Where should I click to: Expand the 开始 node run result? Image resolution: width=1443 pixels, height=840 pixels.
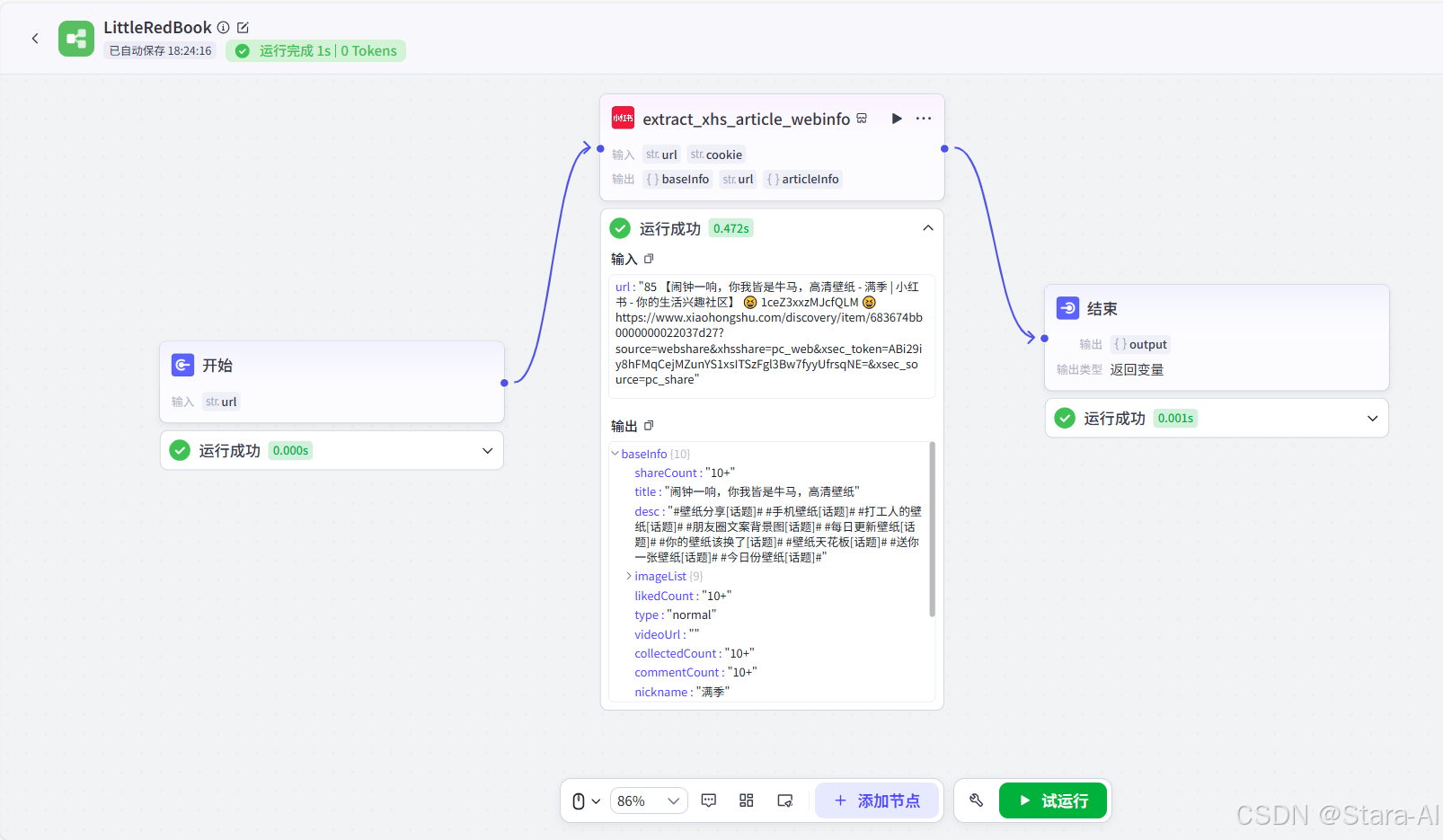point(488,451)
